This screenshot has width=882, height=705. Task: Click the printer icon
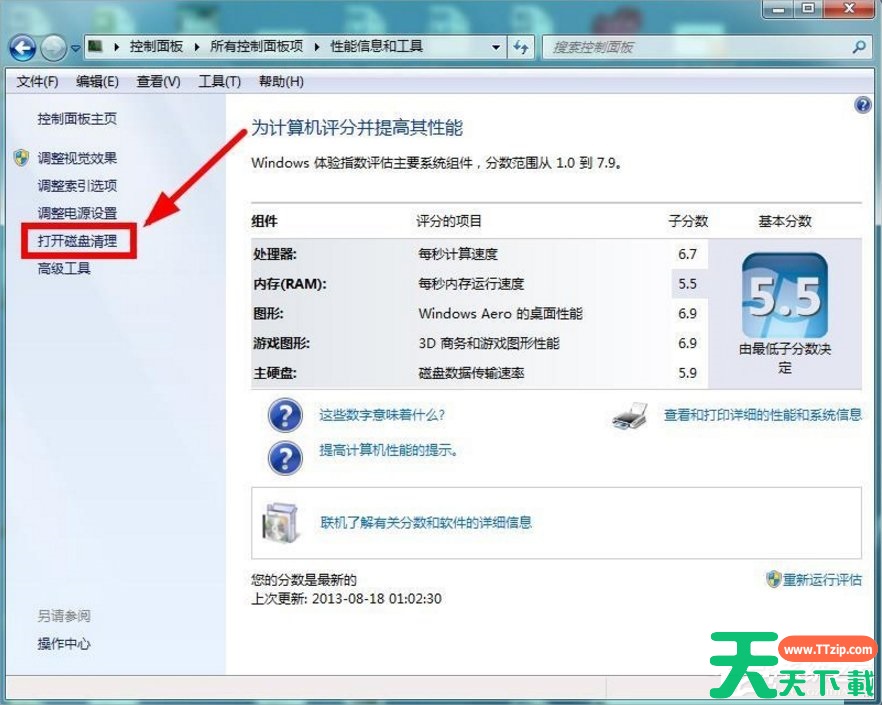(630, 416)
